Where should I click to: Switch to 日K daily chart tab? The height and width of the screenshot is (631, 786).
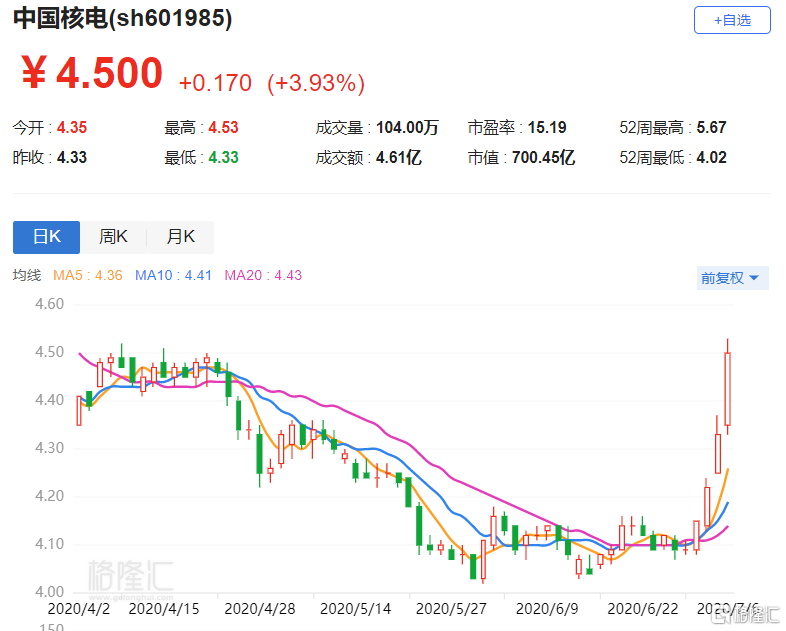[x=46, y=237]
